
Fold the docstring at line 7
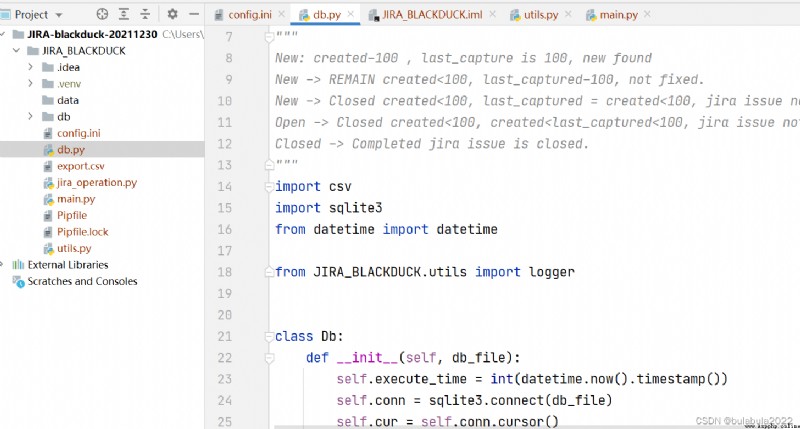269,36
